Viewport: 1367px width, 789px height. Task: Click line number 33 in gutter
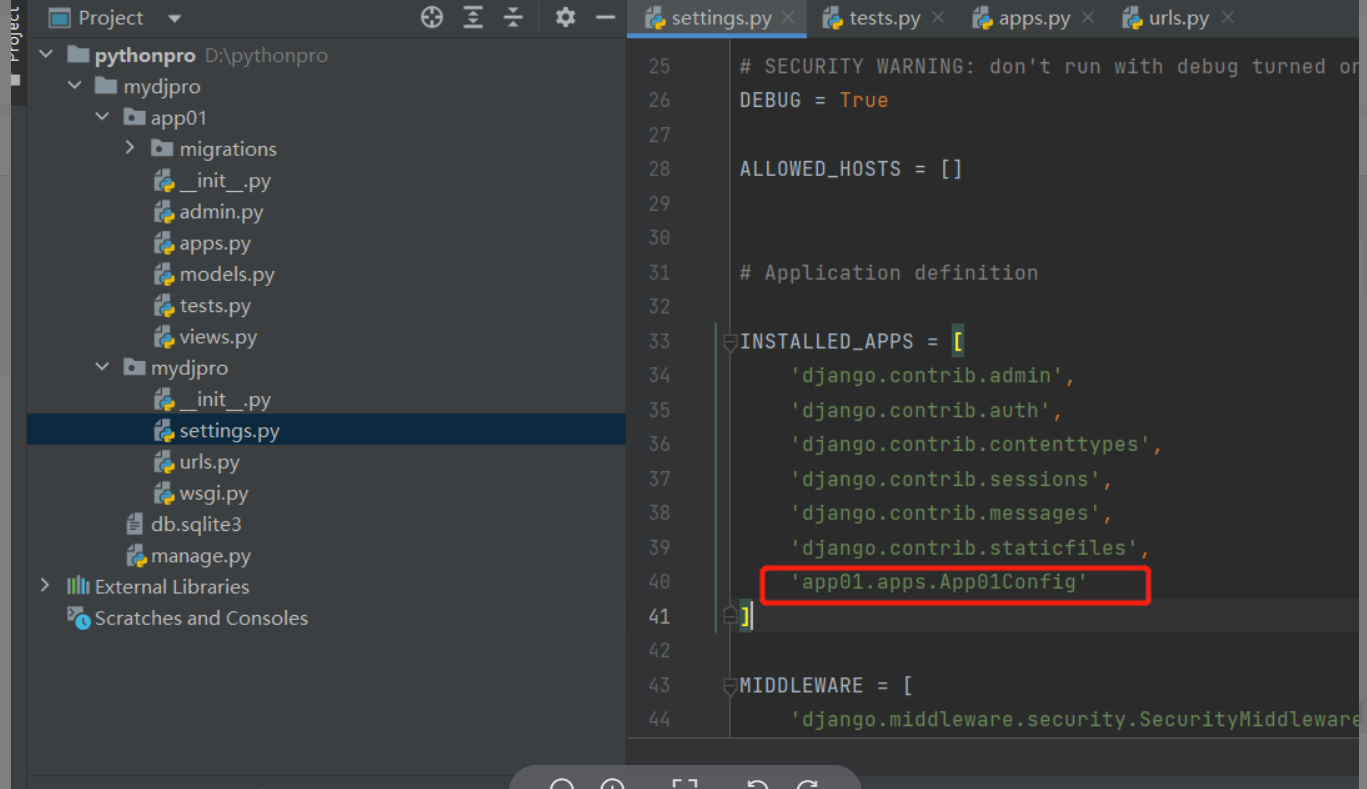click(x=659, y=342)
